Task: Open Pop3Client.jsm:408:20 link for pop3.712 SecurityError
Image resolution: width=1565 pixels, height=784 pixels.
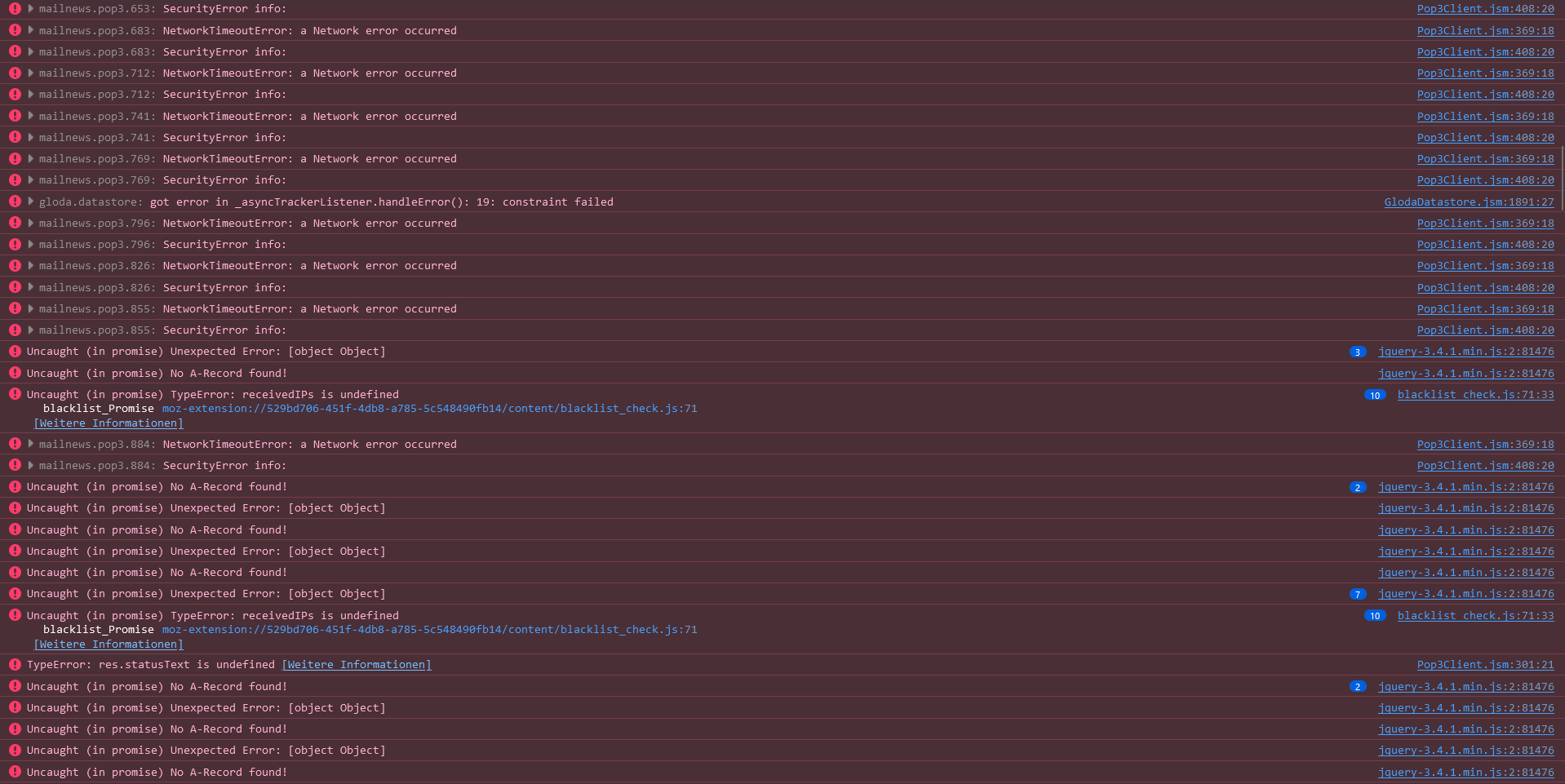Action: click(1485, 95)
